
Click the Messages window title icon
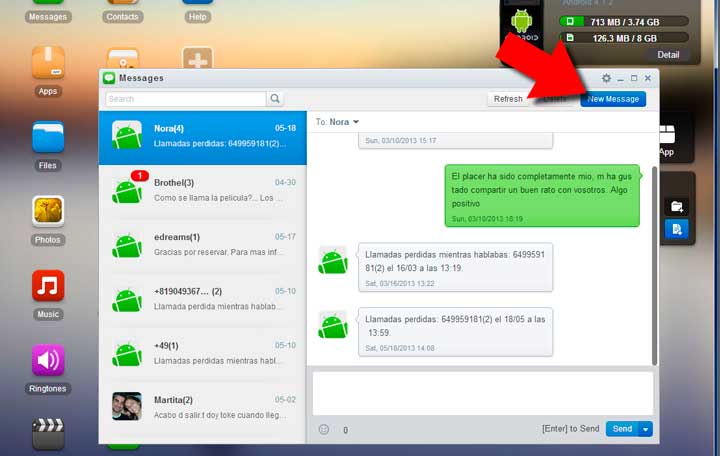click(x=109, y=78)
